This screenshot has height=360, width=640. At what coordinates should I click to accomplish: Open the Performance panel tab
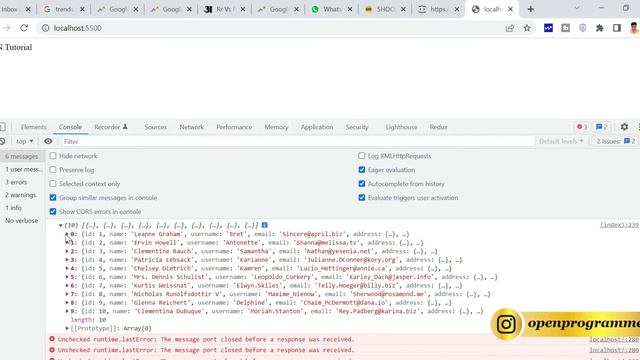(234, 127)
